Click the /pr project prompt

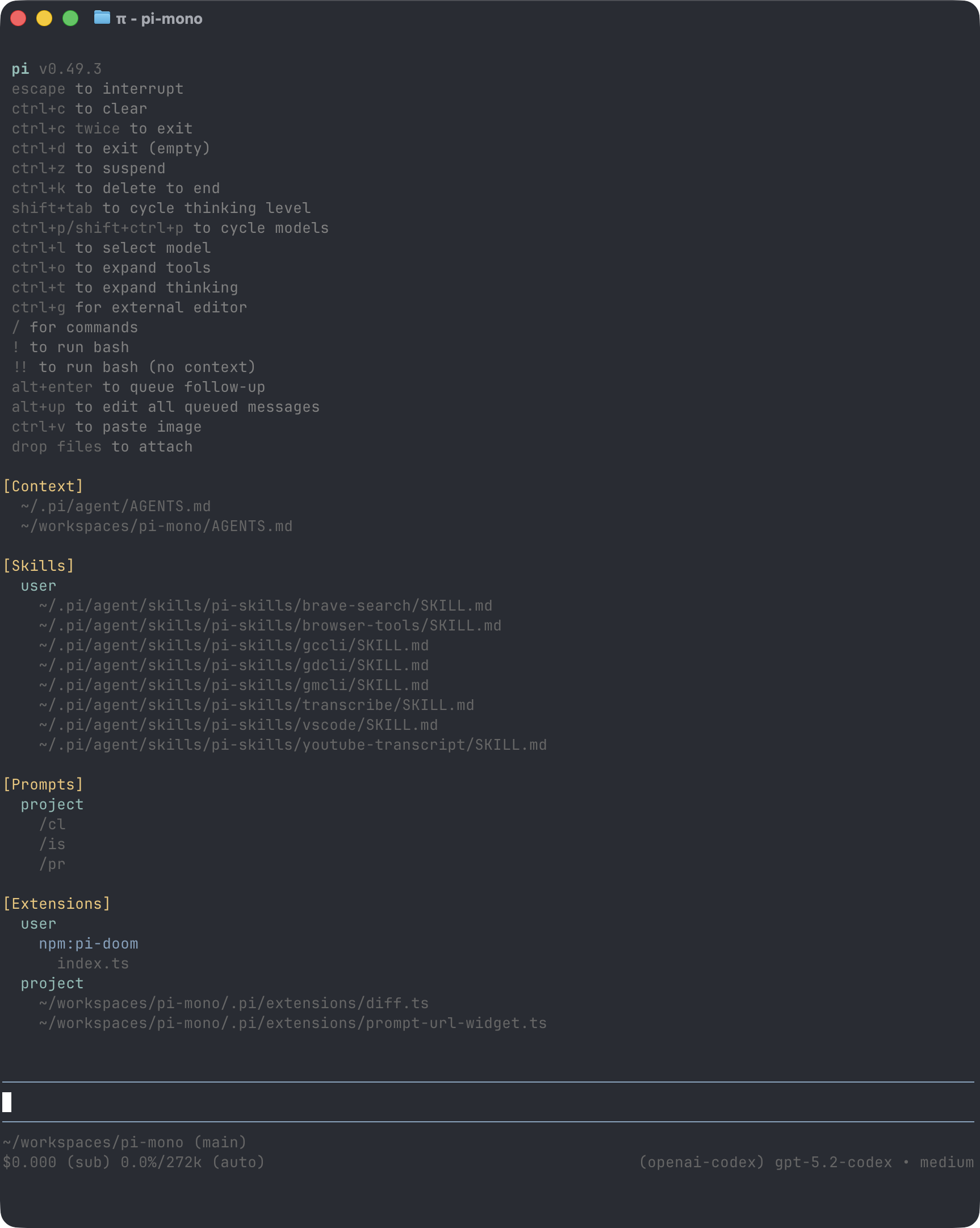click(52, 864)
